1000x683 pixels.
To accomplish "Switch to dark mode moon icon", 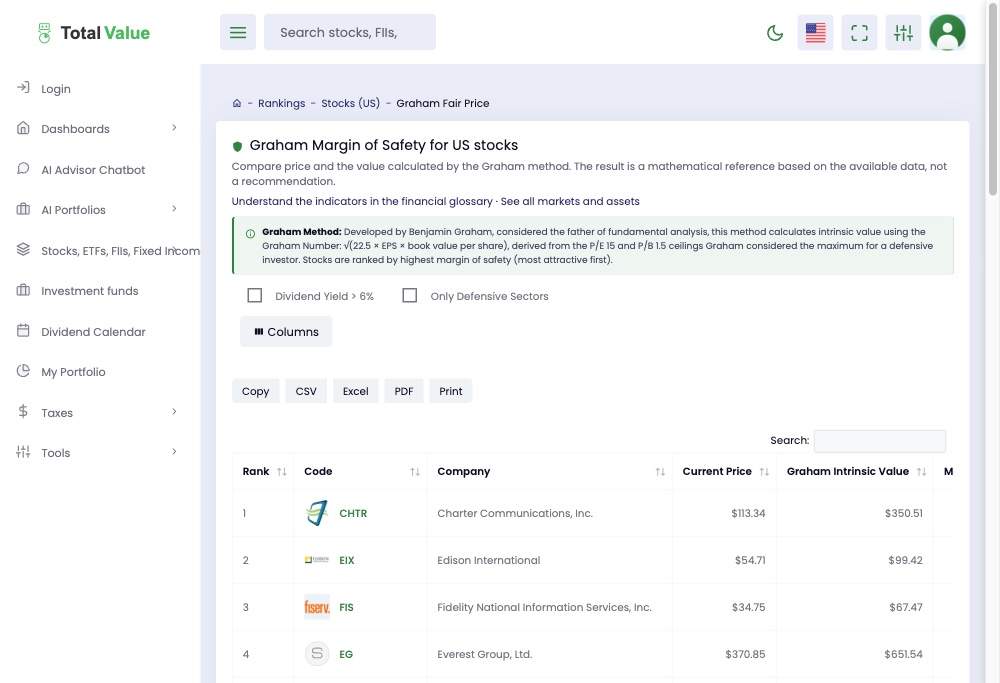I will coord(775,33).
